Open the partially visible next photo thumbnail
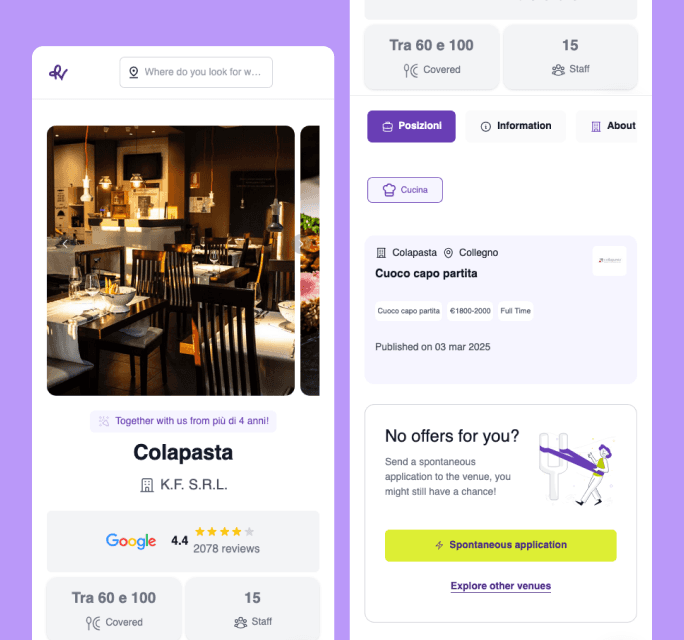Screen dimensions: 684x640 click(310, 260)
